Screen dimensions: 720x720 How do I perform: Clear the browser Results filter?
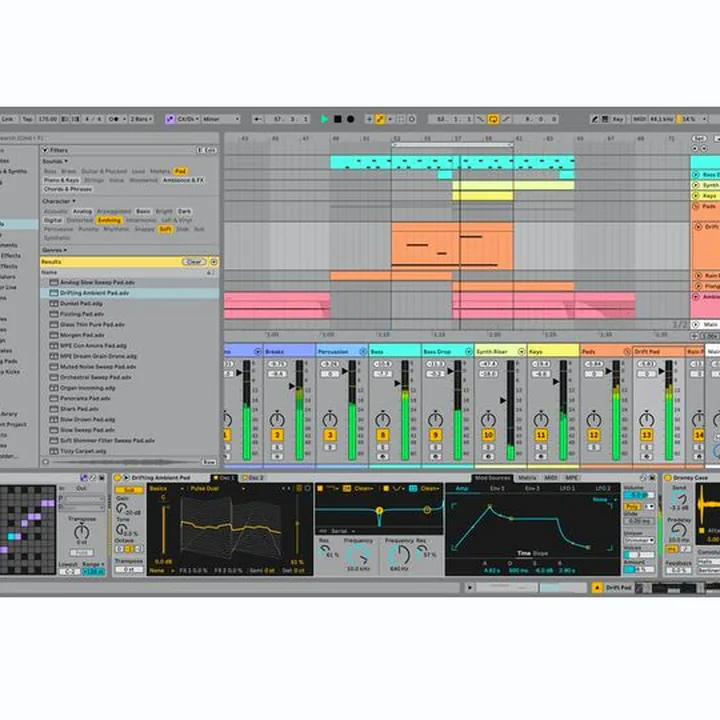(194, 262)
